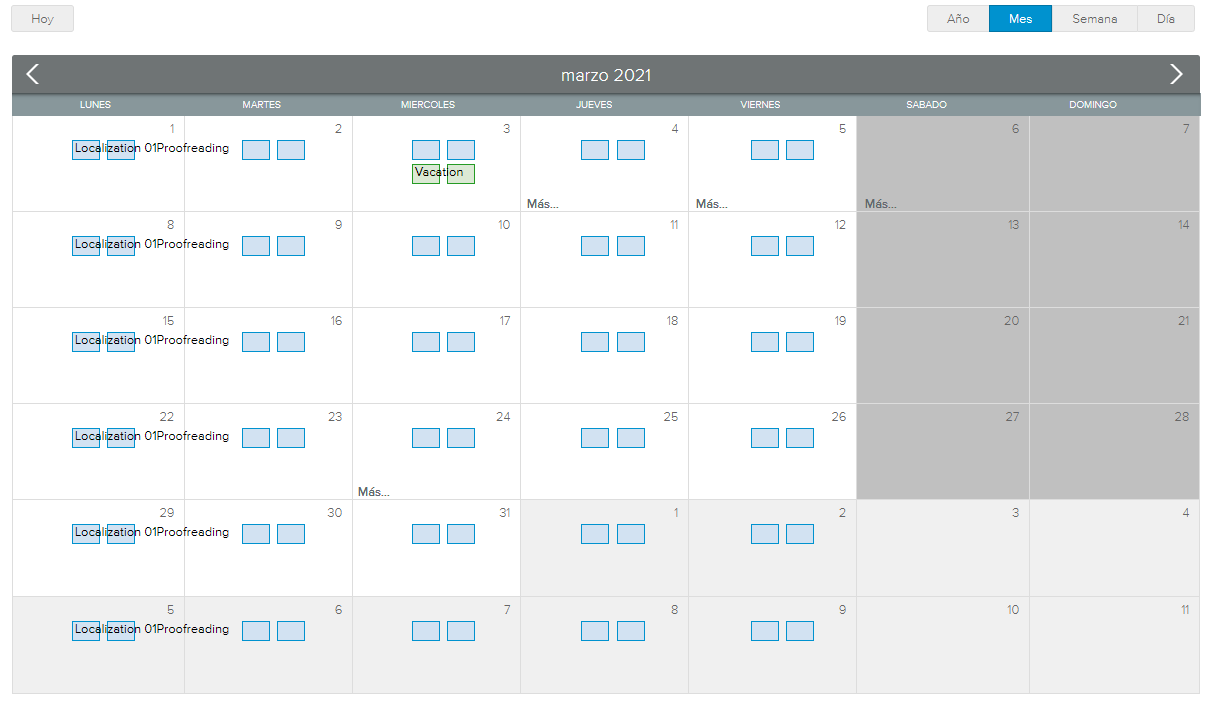Open Localization 01Proofreading event on March 29

151,533
